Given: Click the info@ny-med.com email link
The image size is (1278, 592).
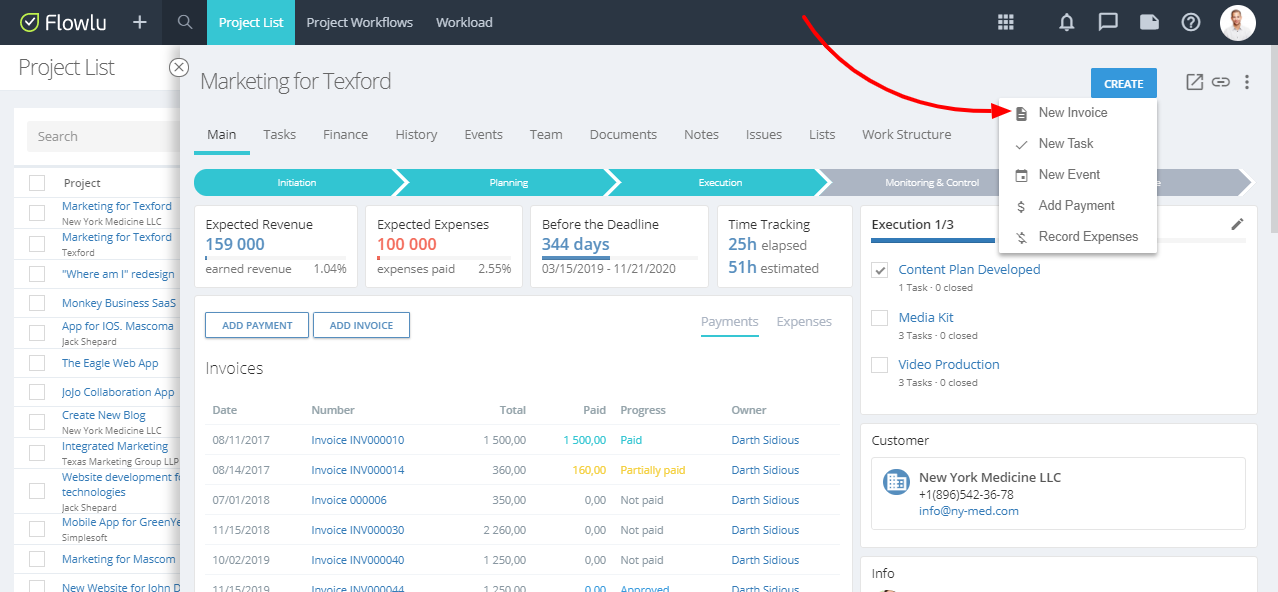Looking at the screenshot, I should coord(969,511).
